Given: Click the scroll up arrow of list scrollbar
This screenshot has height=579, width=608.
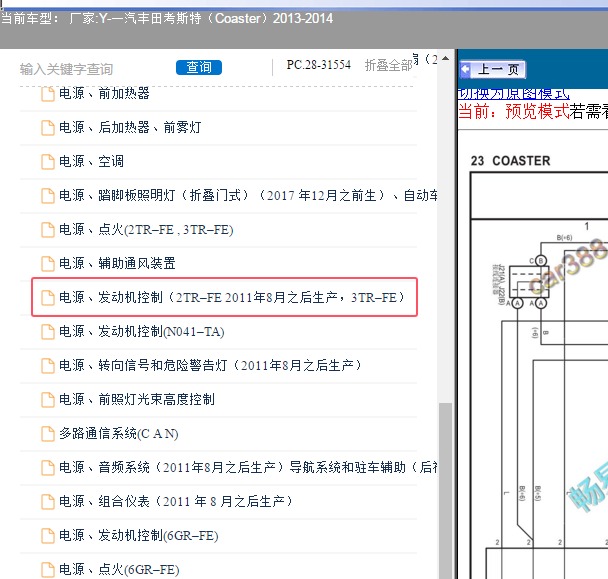Looking at the screenshot, I should tap(446, 59).
